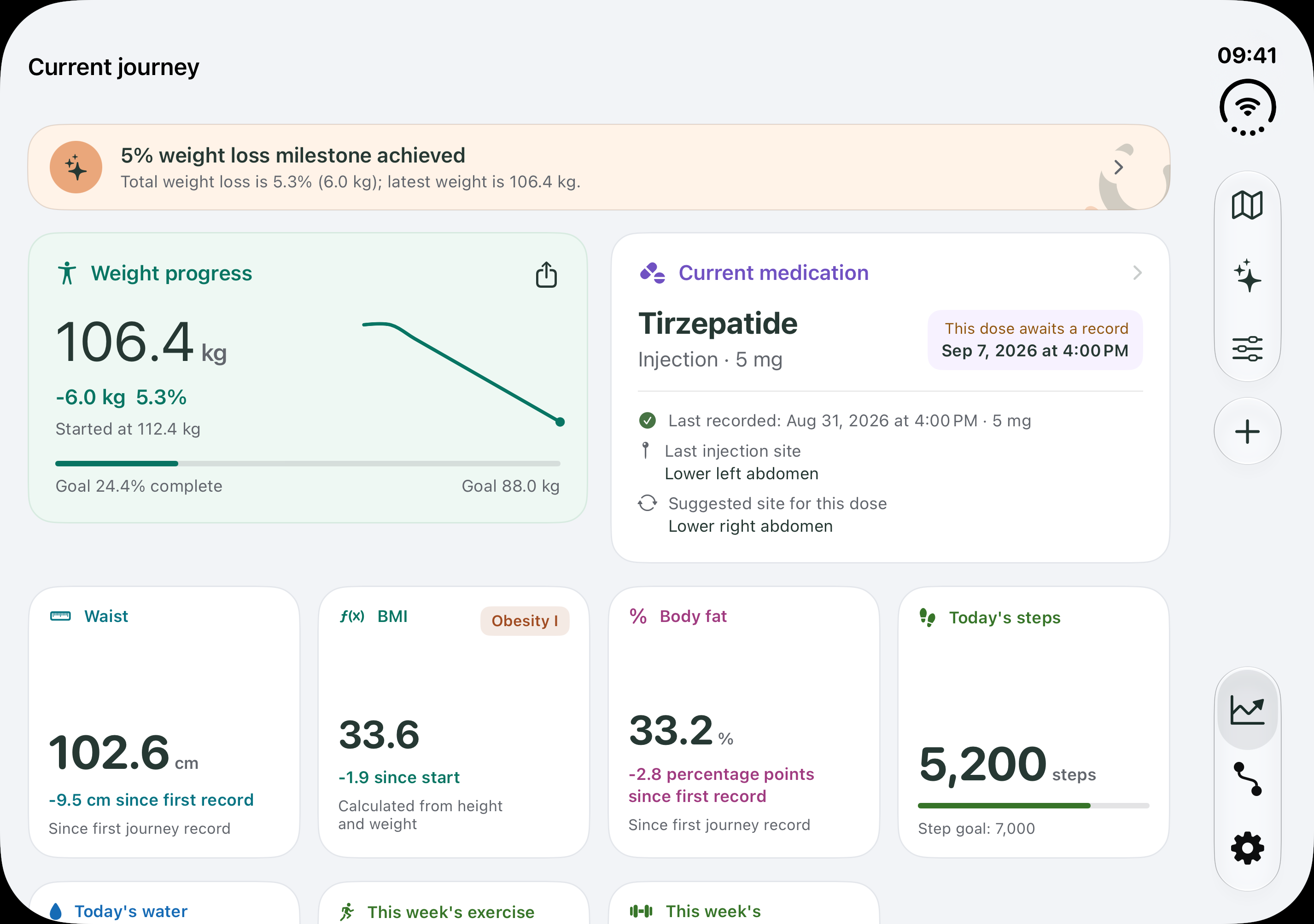Open the Waist measurement card

164,722
